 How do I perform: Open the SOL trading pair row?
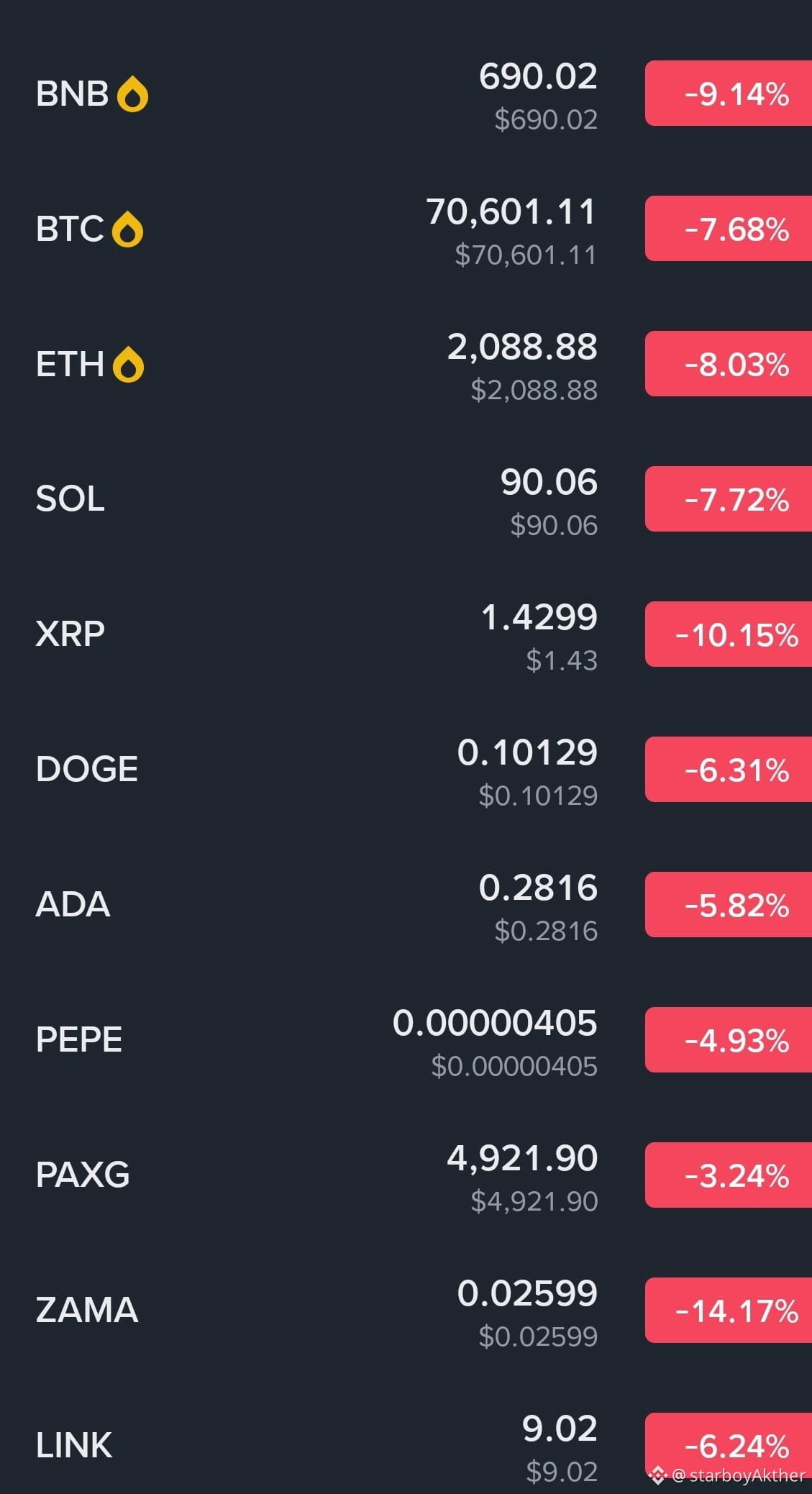[x=406, y=499]
